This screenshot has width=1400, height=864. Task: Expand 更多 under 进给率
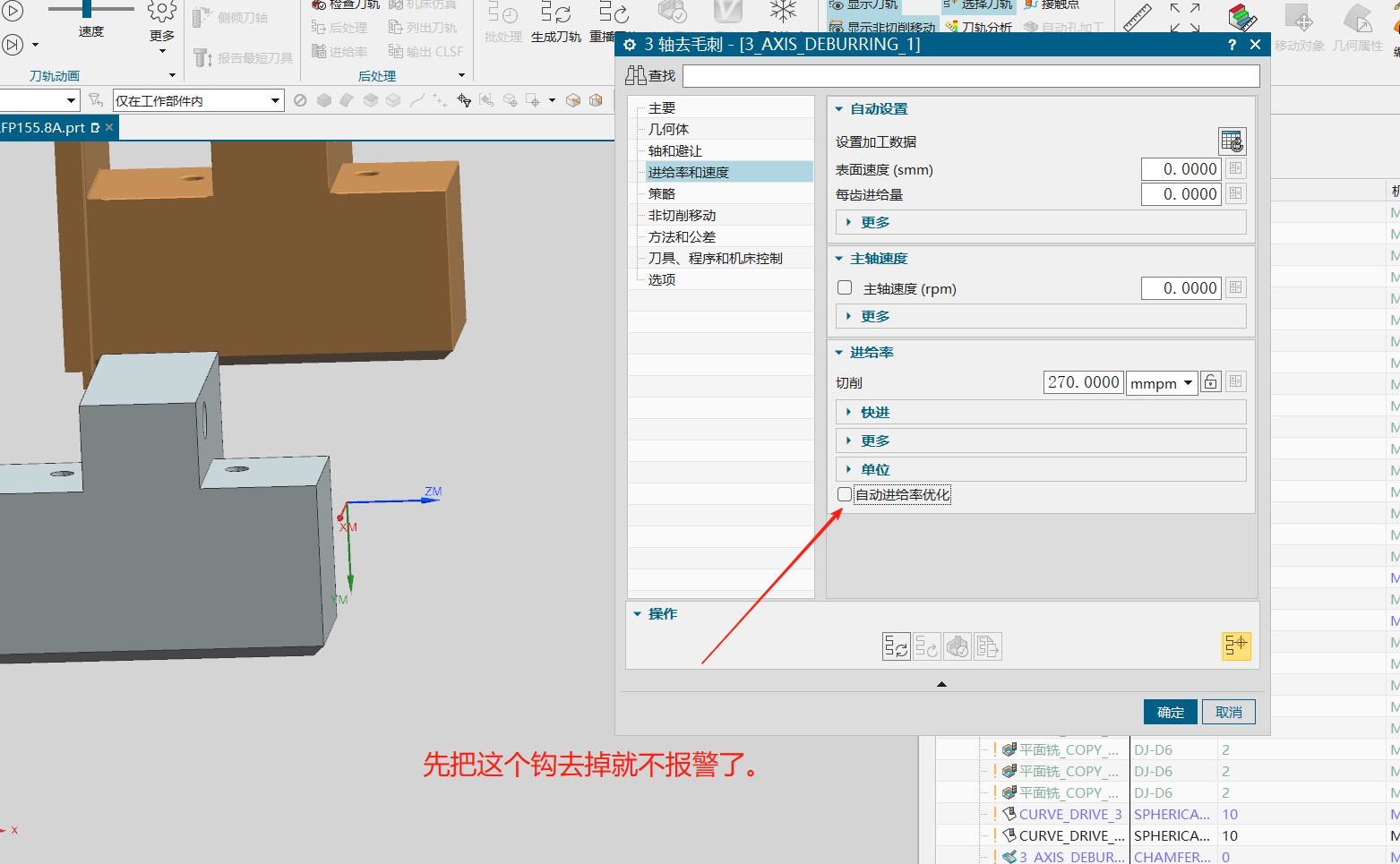pyautogui.click(x=1040, y=441)
